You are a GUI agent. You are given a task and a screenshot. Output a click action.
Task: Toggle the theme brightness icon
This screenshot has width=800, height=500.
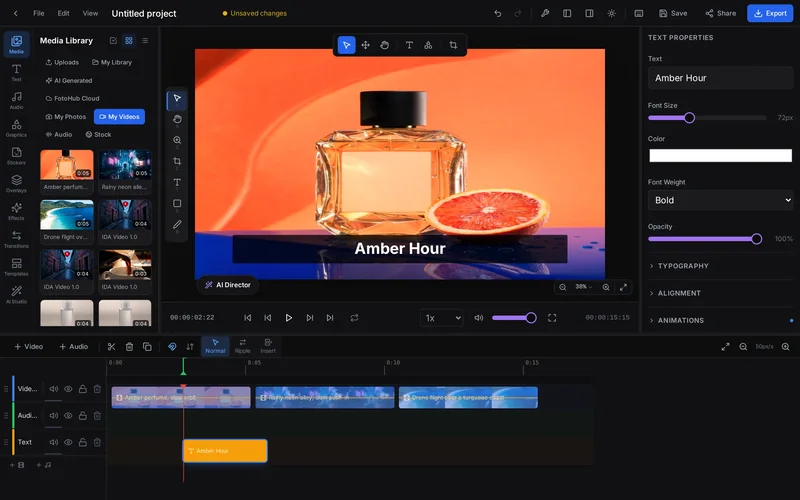pyautogui.click(x=611, y=13)
